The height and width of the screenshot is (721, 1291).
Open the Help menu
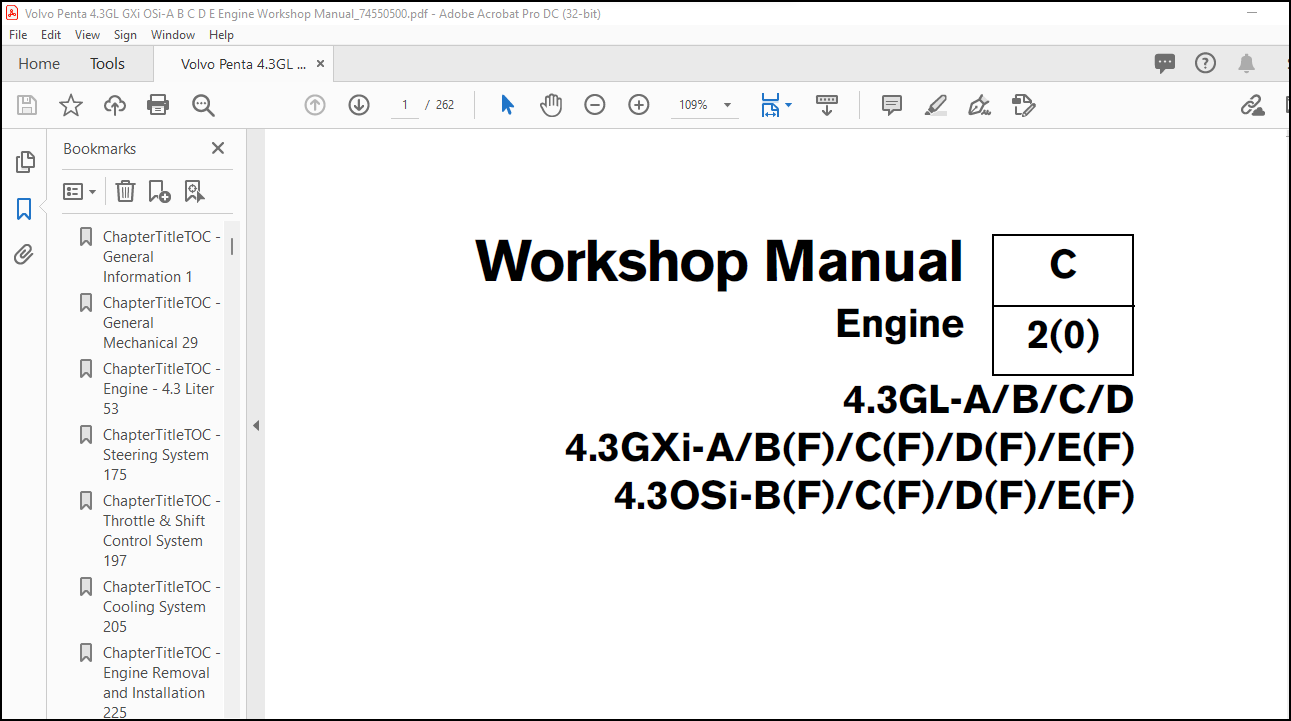pyautogui.click(x=221, y=34)
